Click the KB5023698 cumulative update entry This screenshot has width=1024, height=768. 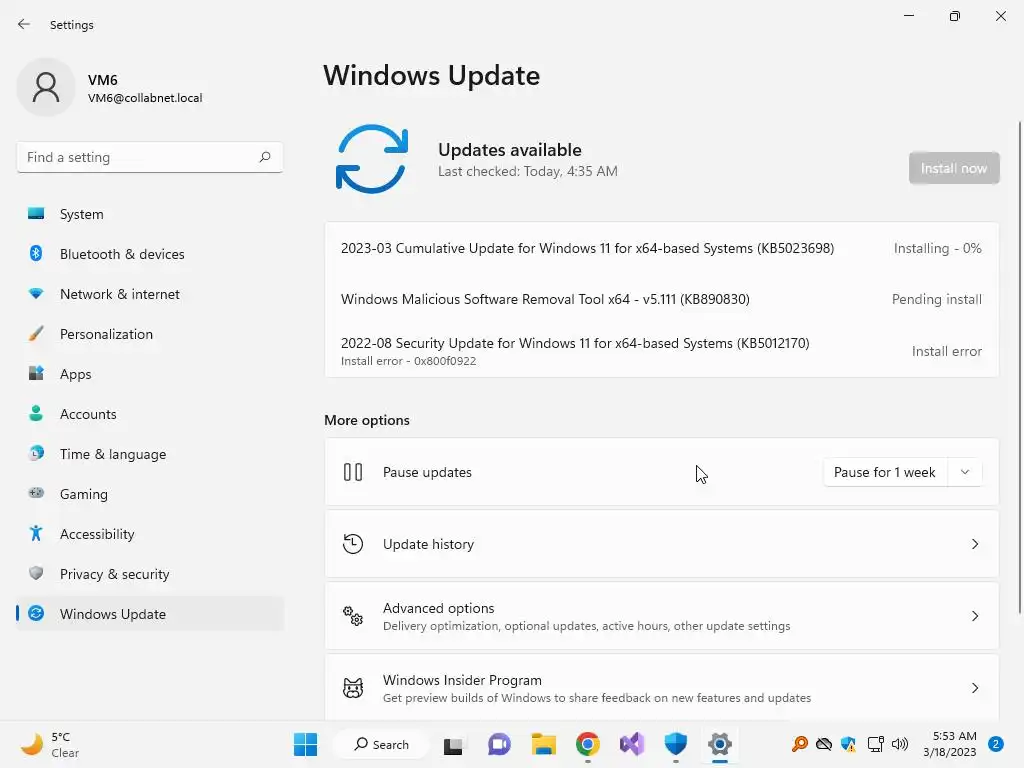pos(662,248)
